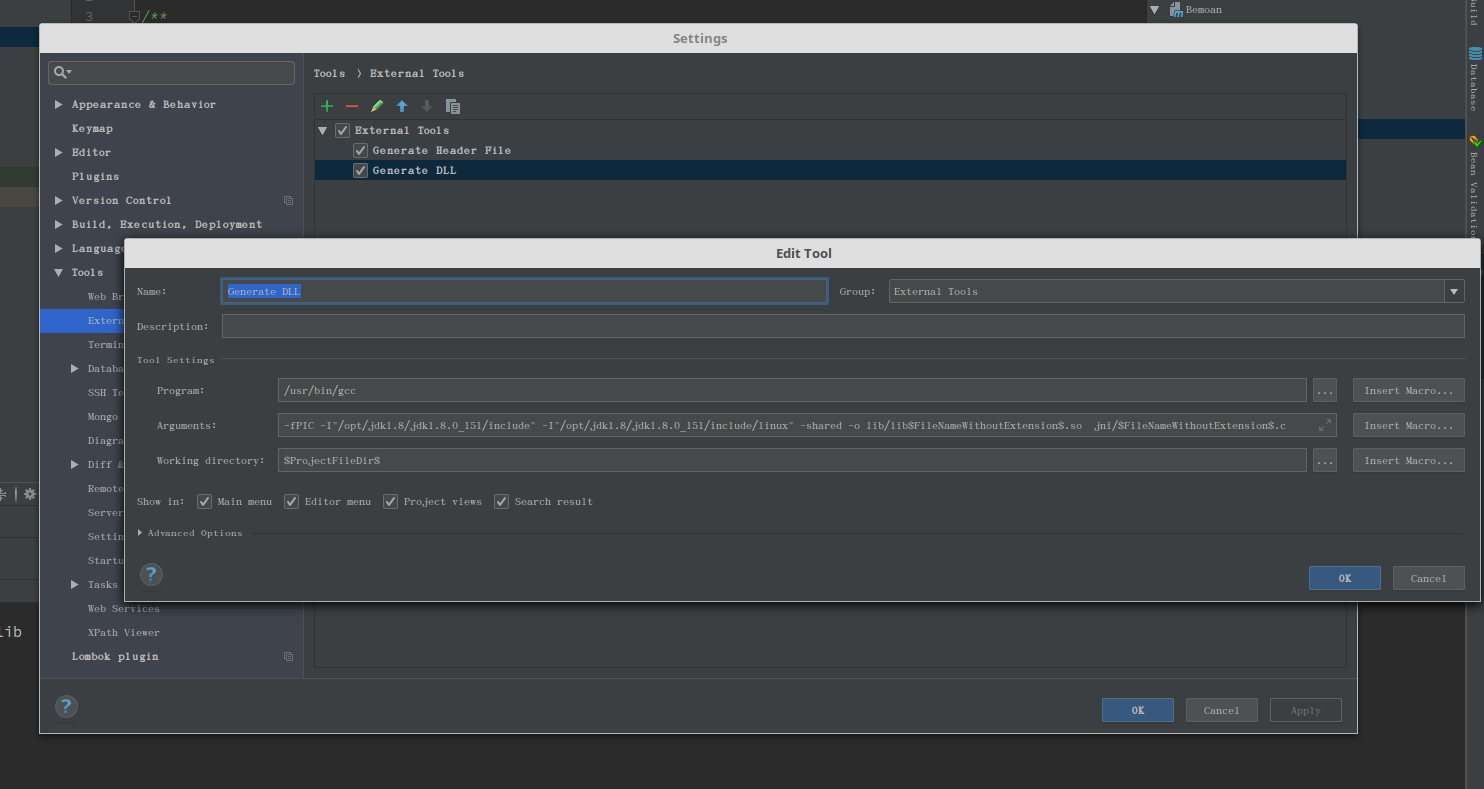Click Cancel in Edit Tool dialog
Viewport: 1484px width, 789px height.
[x=1428, y=578]
